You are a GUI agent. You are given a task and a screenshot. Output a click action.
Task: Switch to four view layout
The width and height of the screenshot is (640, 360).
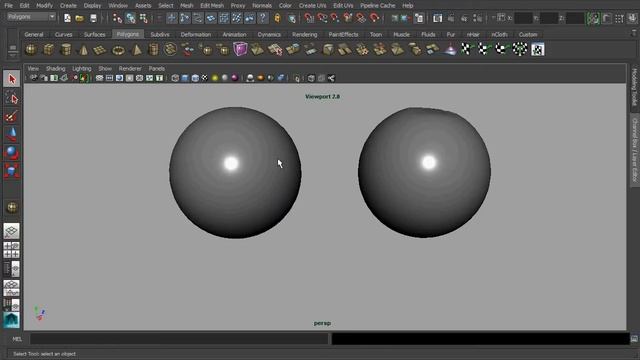click(11, 250)
